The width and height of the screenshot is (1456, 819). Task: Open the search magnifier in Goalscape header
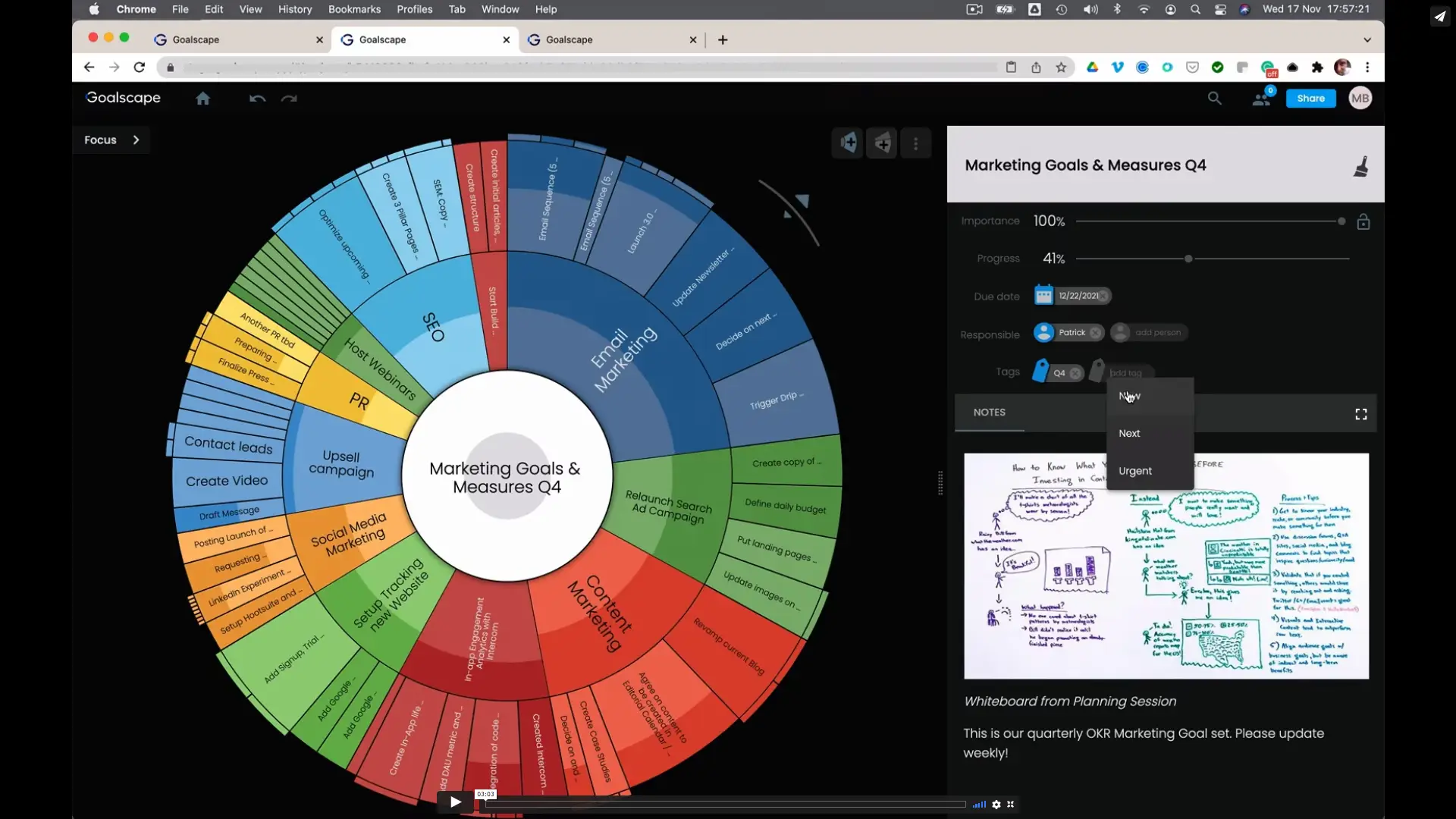(x=1214, y=99)
